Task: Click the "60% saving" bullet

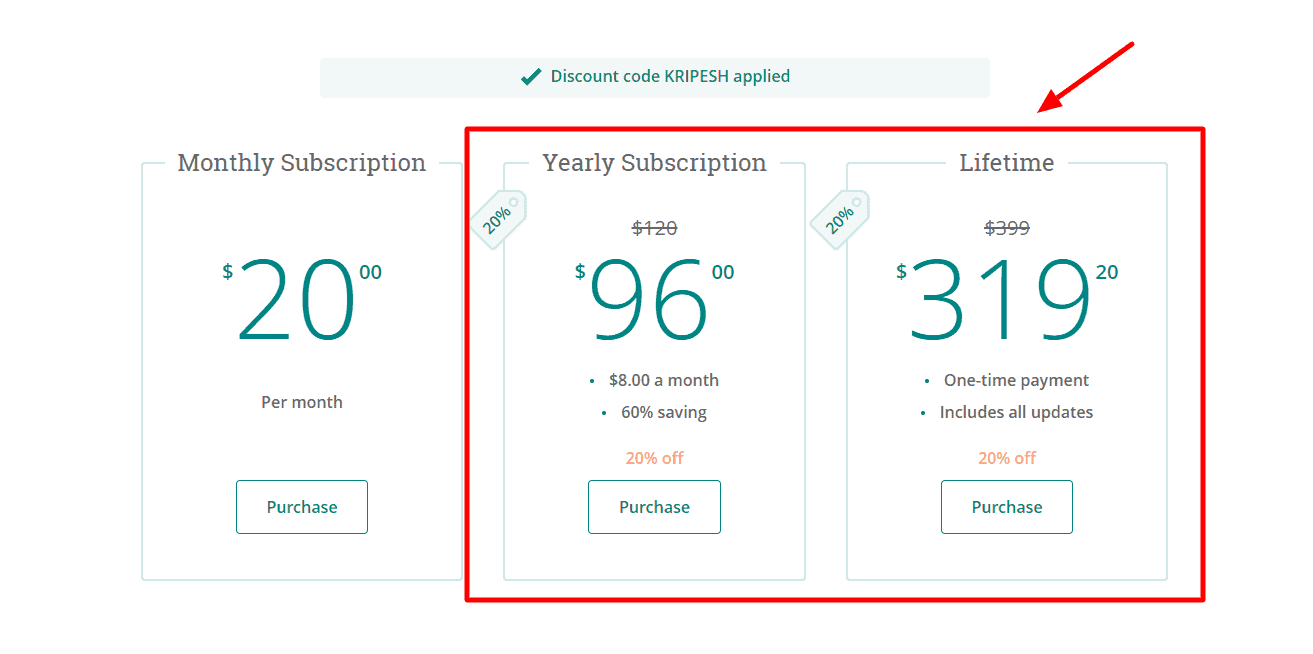Action: click(663, 412)
